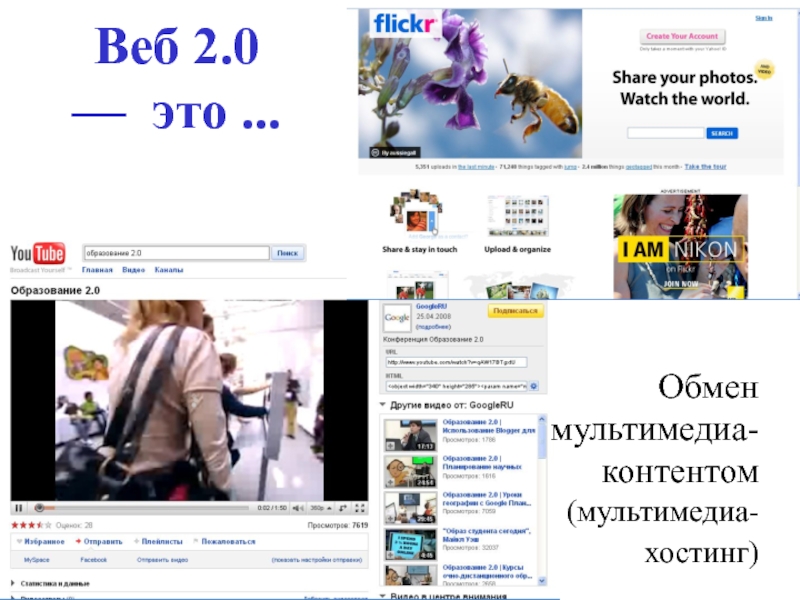800x600 pixels.
Task: Open the Уроки географии с Google video
Action: [x=487, y=499]
